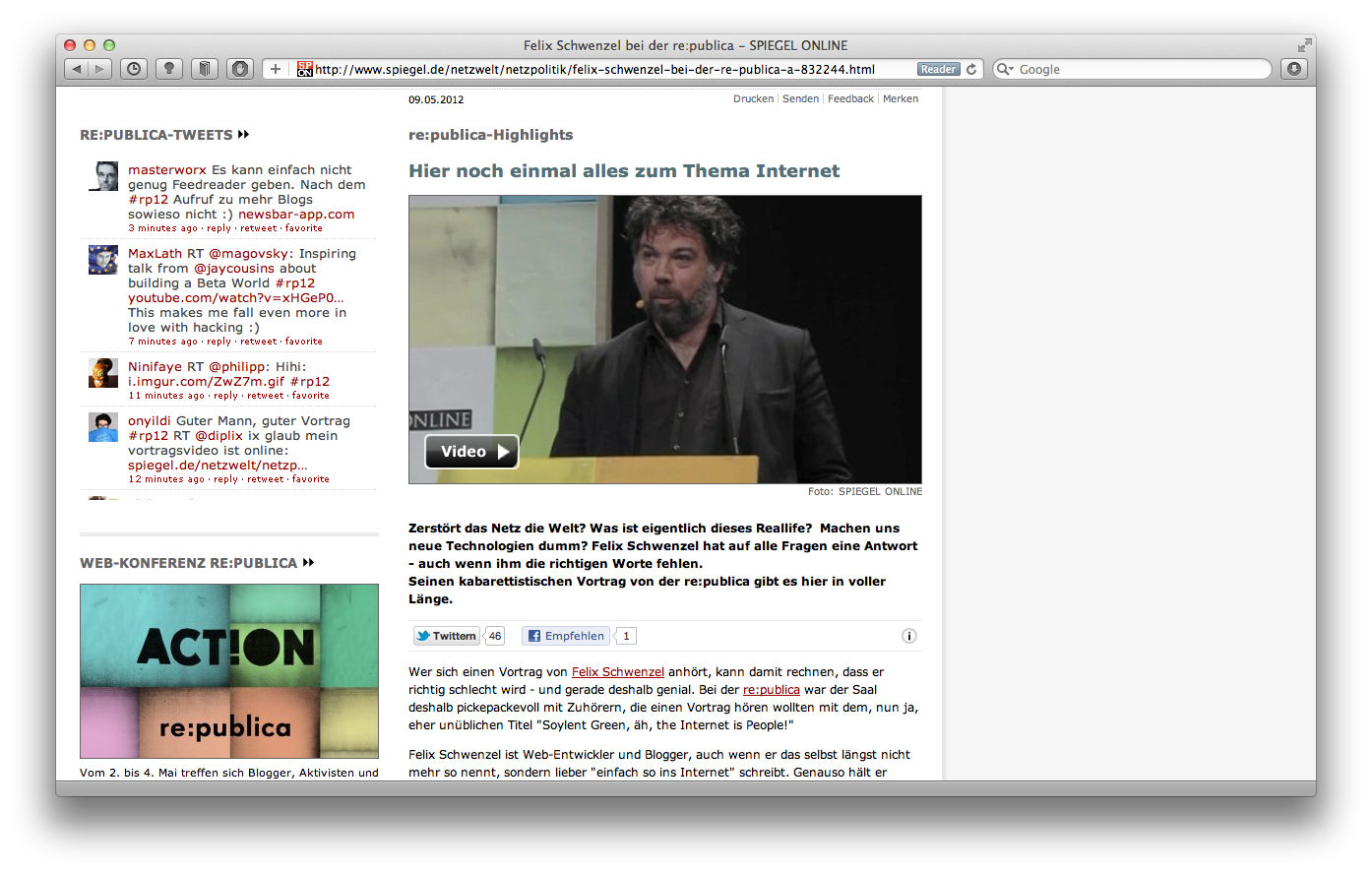Image resolution: width=1372 pixels, height=874 pixels.
Task: Play the Video button on image
Action: coord(471,452)
